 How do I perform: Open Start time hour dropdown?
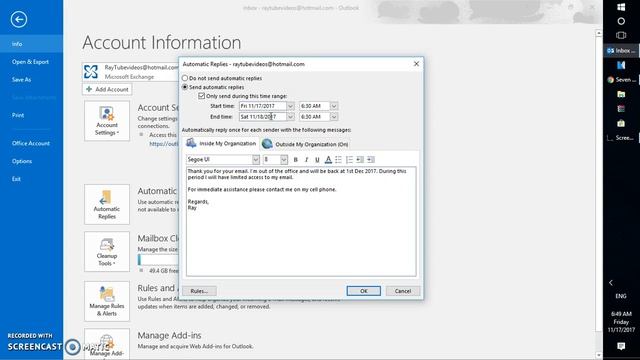click(x=334, y=106)
